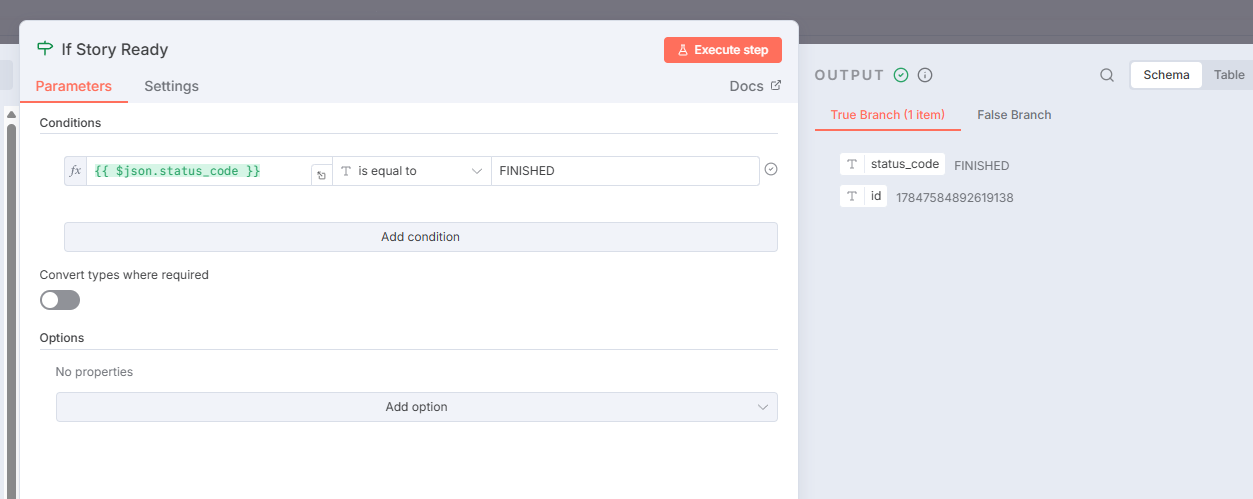Expand the Add option dropdown
The height and width of the screenshot is (499, 1253).
[416, 407]
